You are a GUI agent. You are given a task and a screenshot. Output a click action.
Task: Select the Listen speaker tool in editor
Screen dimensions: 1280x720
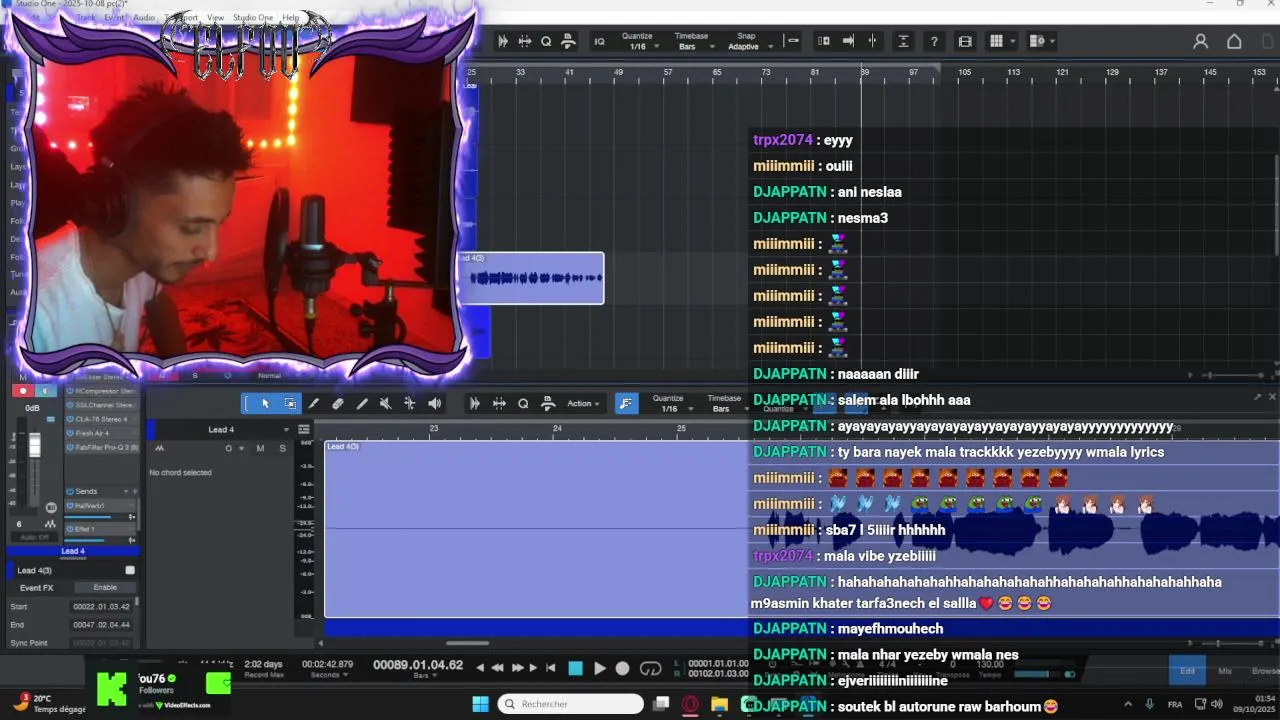coord(434,403)
